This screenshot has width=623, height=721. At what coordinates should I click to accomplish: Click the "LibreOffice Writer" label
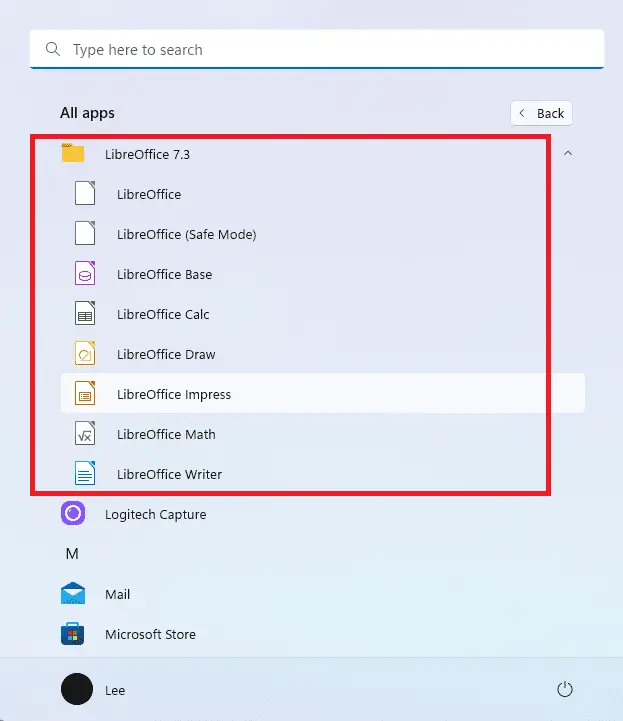169,475
